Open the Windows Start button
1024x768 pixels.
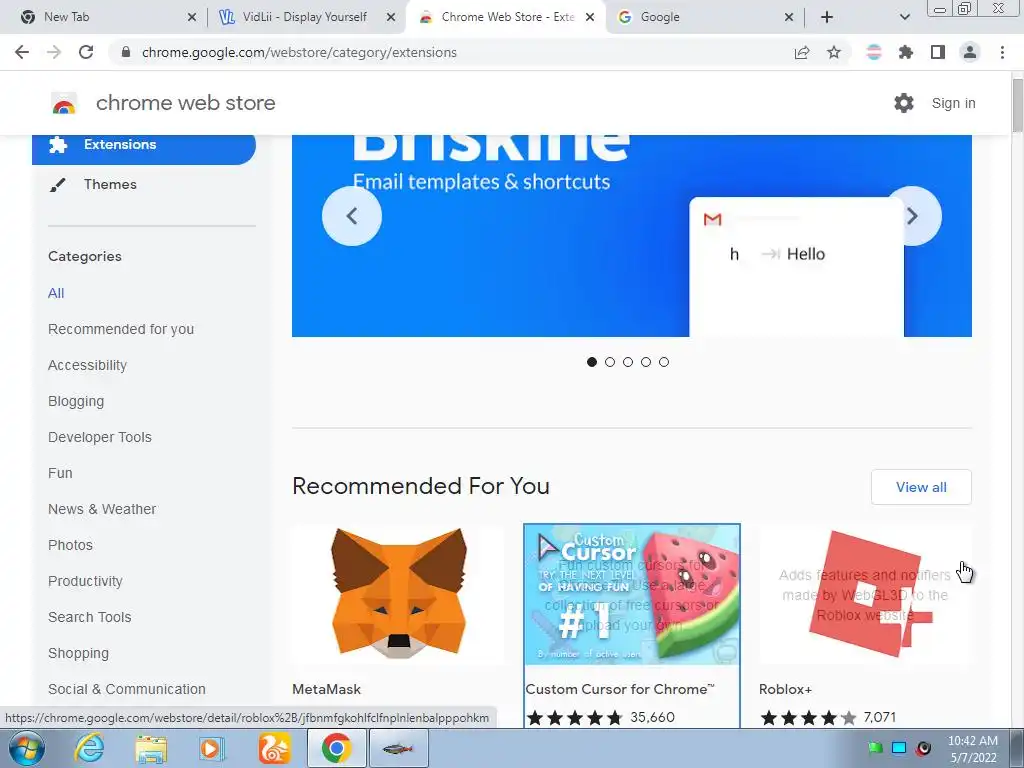coord(27,748)
